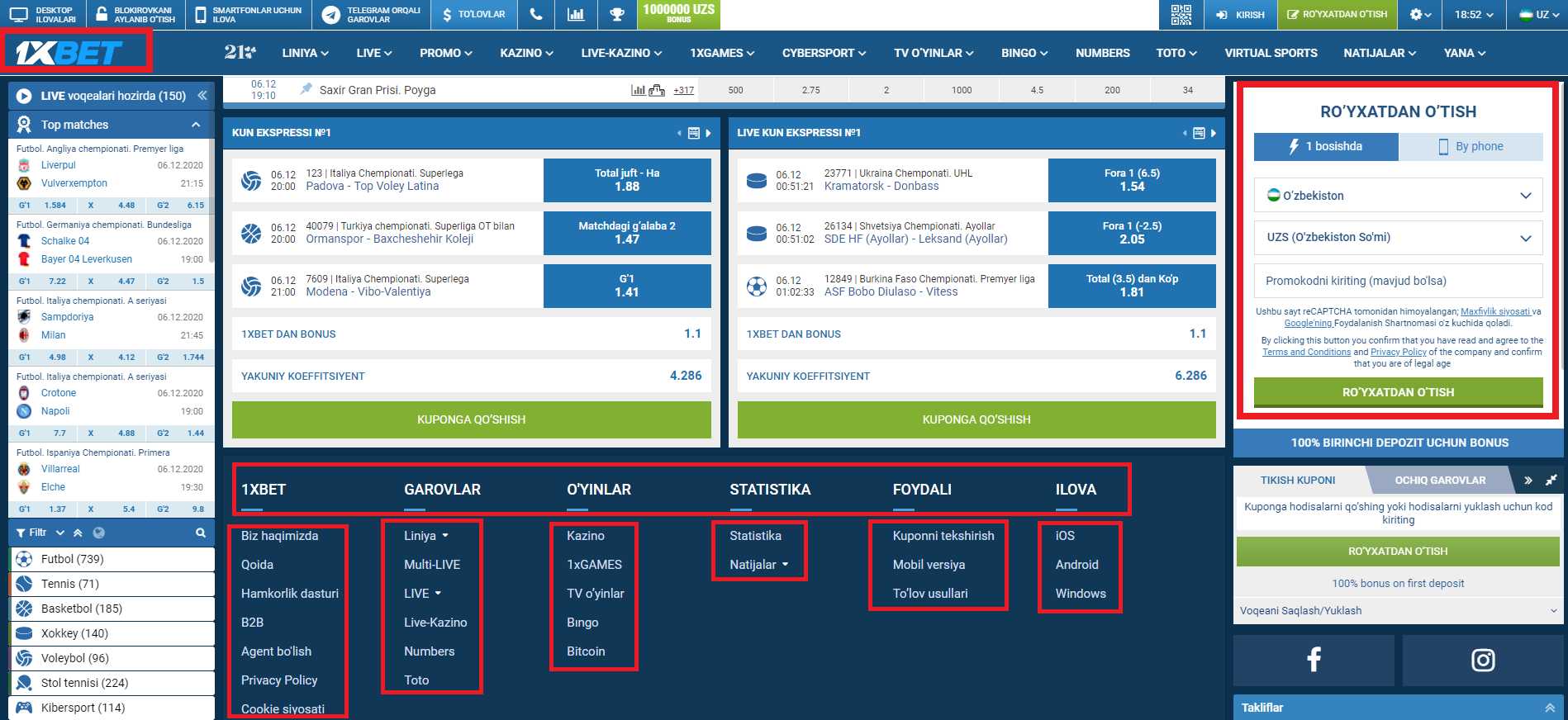Open the CYBERSPORT menu
Viewport: 1568px width, 720px height.
[824, 53]
